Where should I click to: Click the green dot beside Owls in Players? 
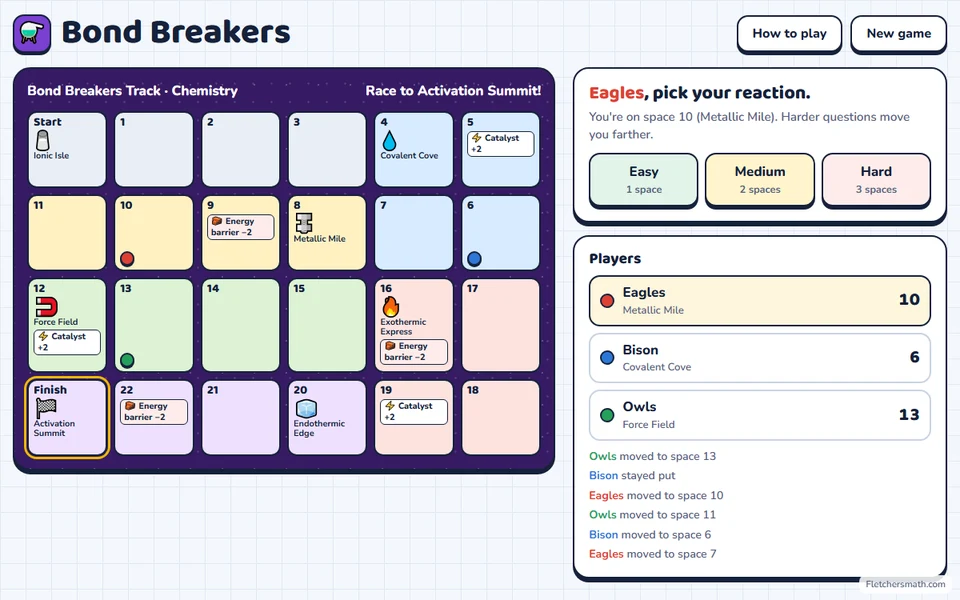[607, 415]
